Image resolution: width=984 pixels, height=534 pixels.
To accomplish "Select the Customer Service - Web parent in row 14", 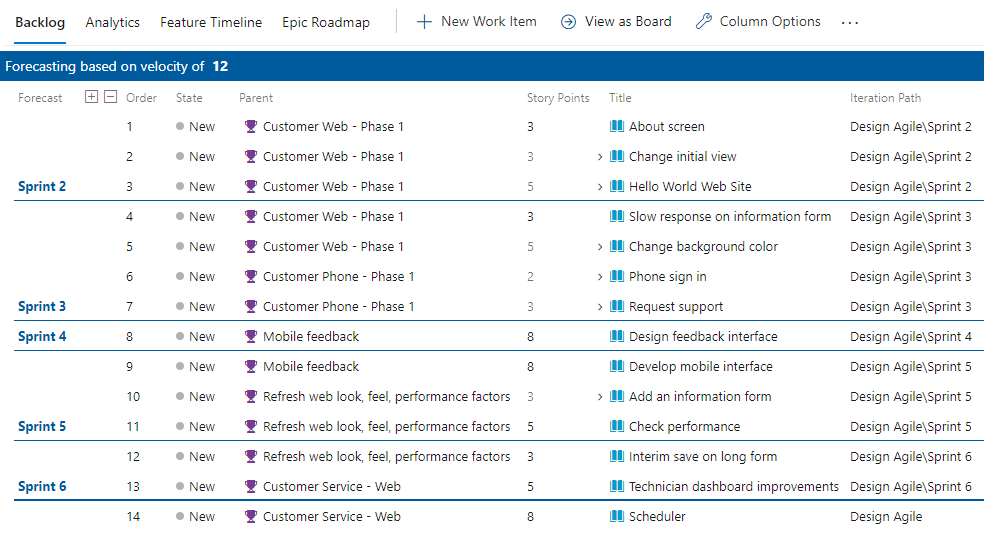I will click(x=331, y=517).
